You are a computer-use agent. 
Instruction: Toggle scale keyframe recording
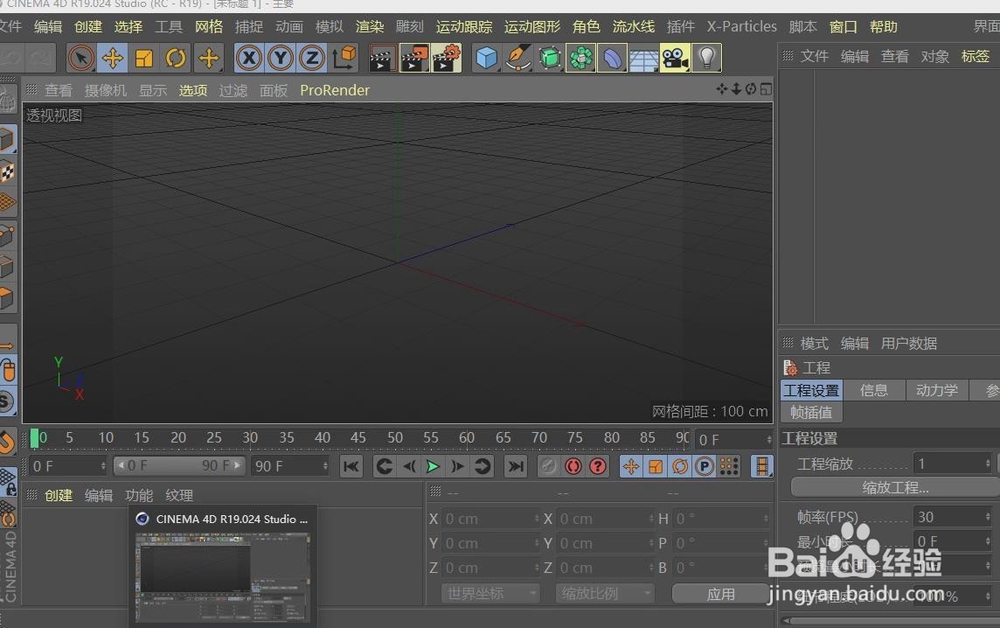point(656,467)
